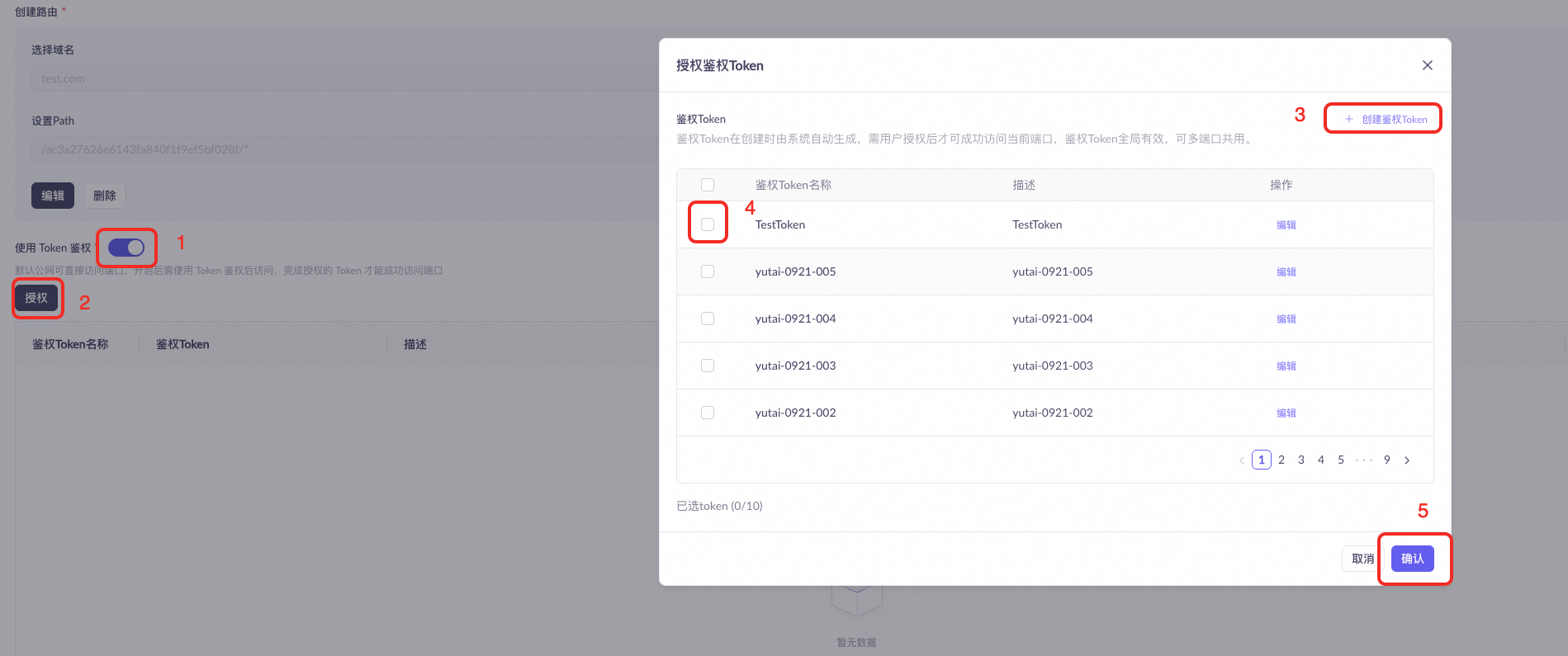This screenshot has width=1568, height=656.
Task: Select the yutai-0921-005 name cell
Action: tap(795, 271)
